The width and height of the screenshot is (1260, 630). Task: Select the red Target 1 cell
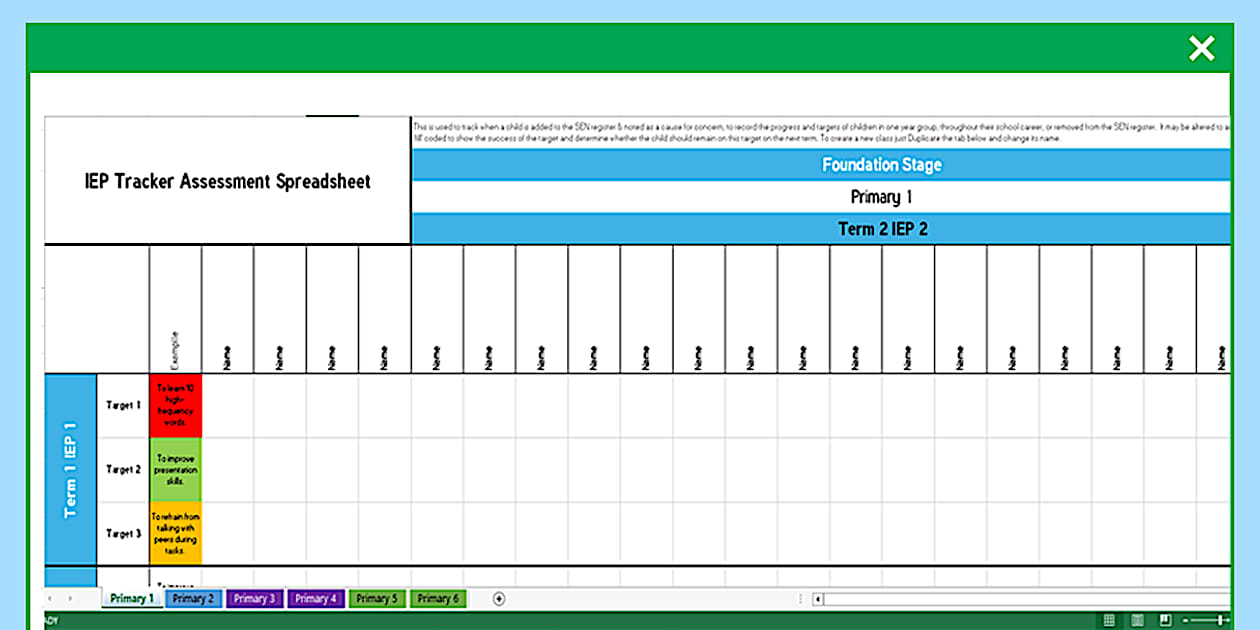pyautogui.click(x=175, y=405)
